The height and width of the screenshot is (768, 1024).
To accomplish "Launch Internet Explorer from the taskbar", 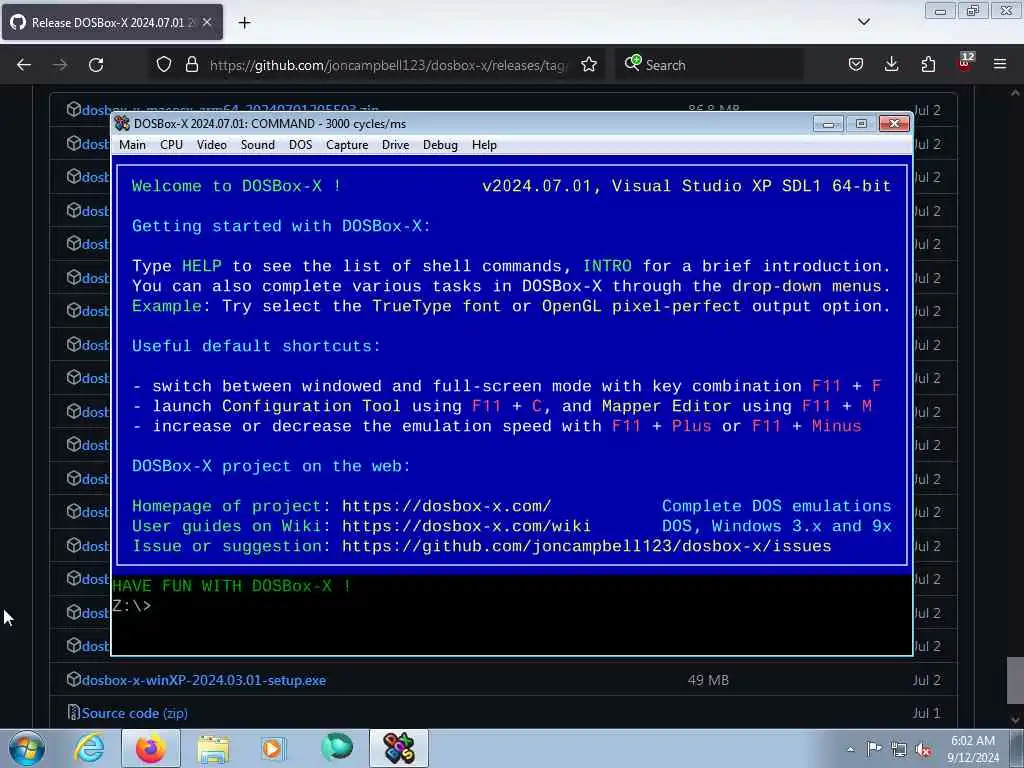I will [x=89, y=748].
